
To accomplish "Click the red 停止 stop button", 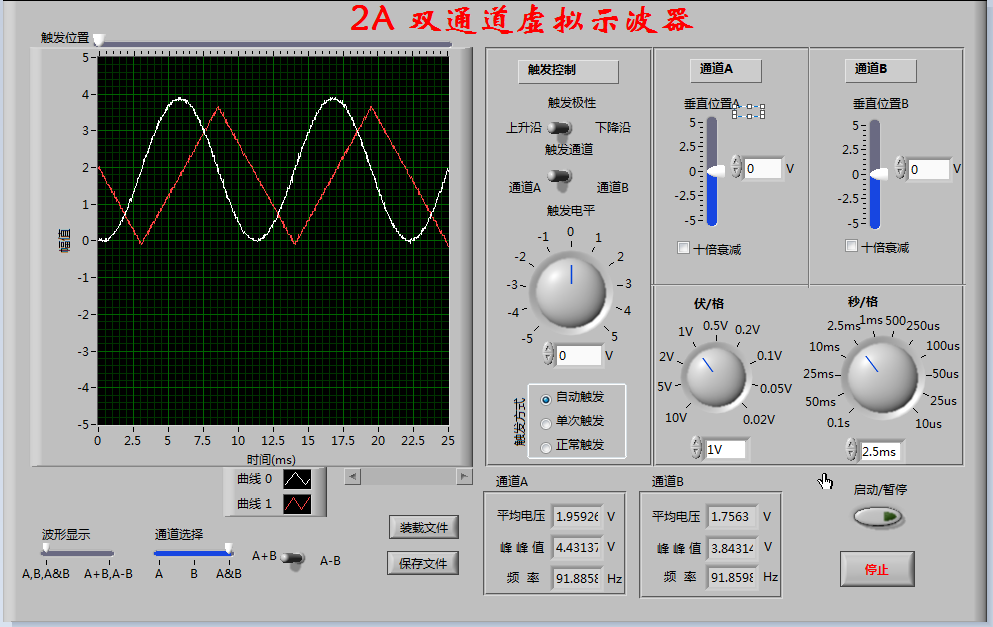I will click(x=877, y=569).
